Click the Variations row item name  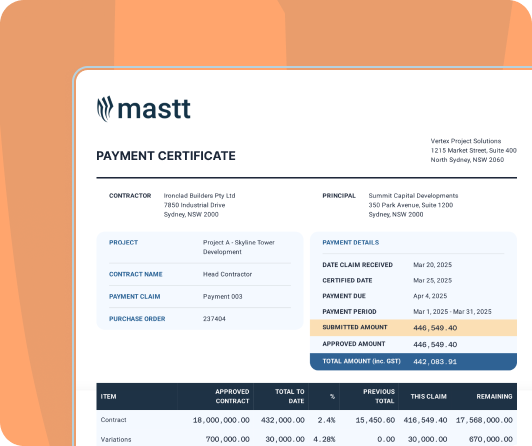116,439
